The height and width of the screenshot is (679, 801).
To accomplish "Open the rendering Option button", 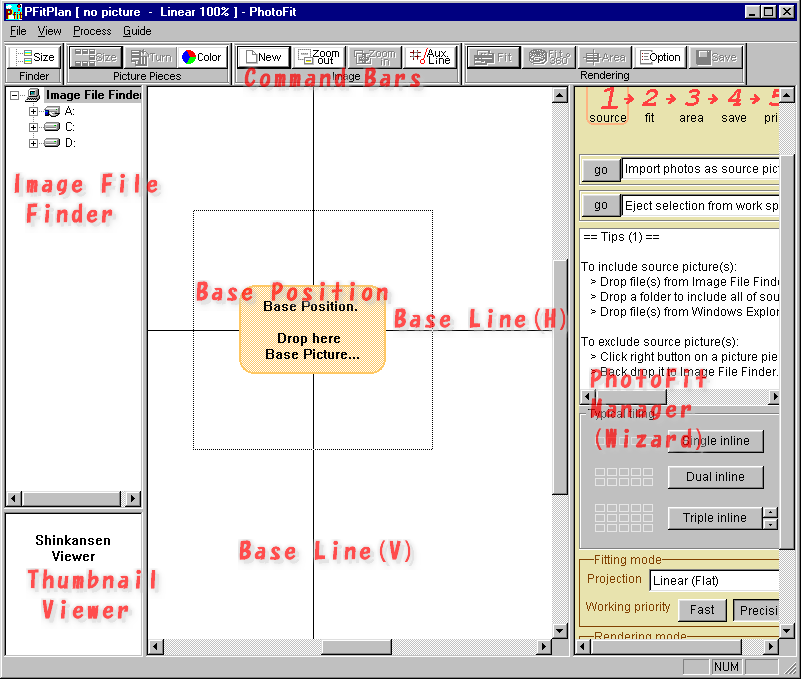I will click(661, 57).
